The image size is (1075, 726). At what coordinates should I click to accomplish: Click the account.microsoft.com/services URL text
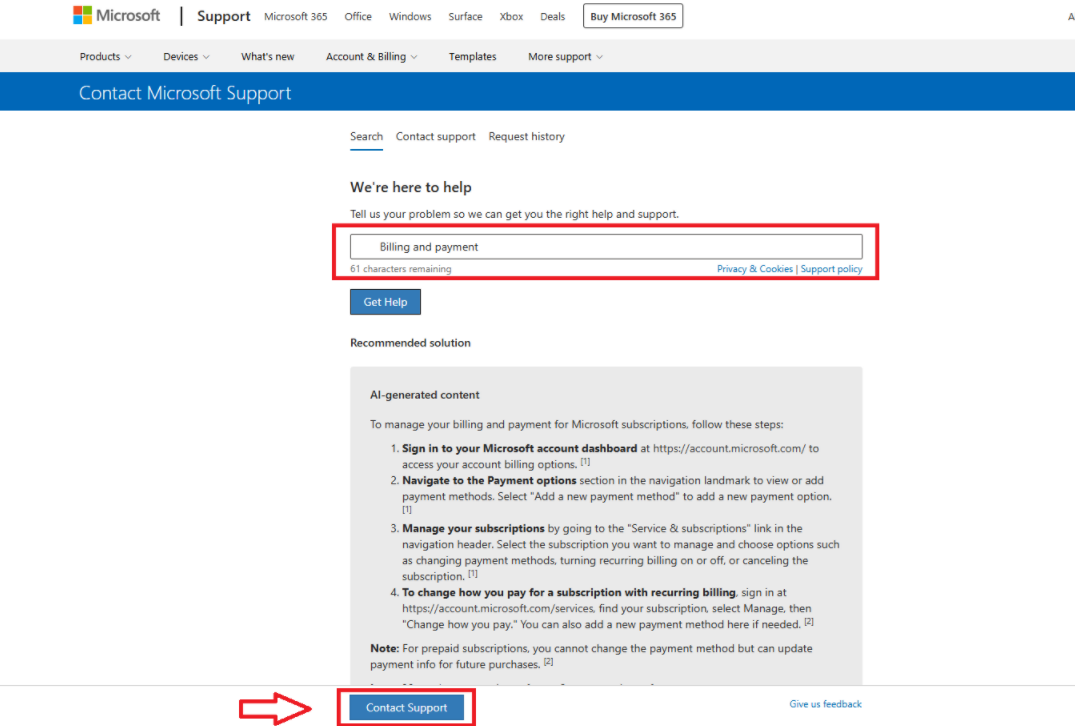(x=498, y=608)
